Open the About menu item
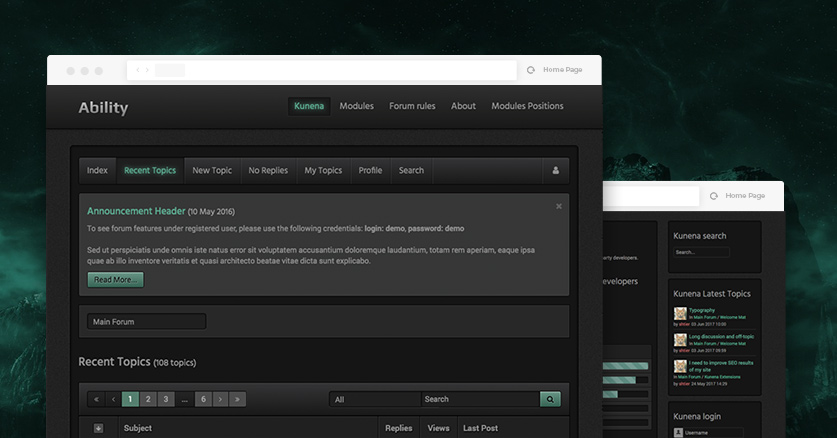 tap(463, 106)
